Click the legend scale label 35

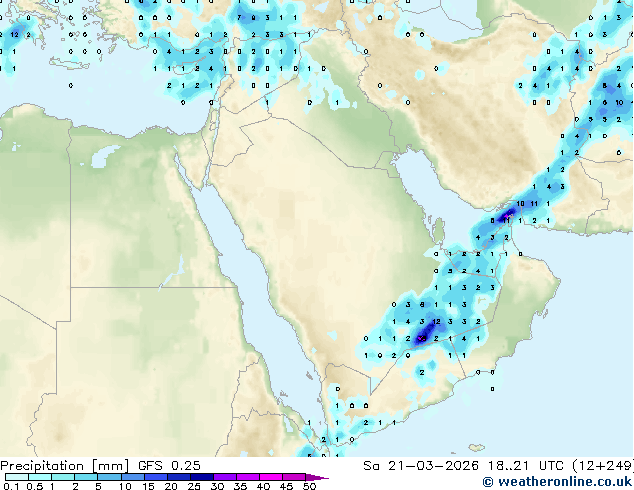(x=240, y=486)
